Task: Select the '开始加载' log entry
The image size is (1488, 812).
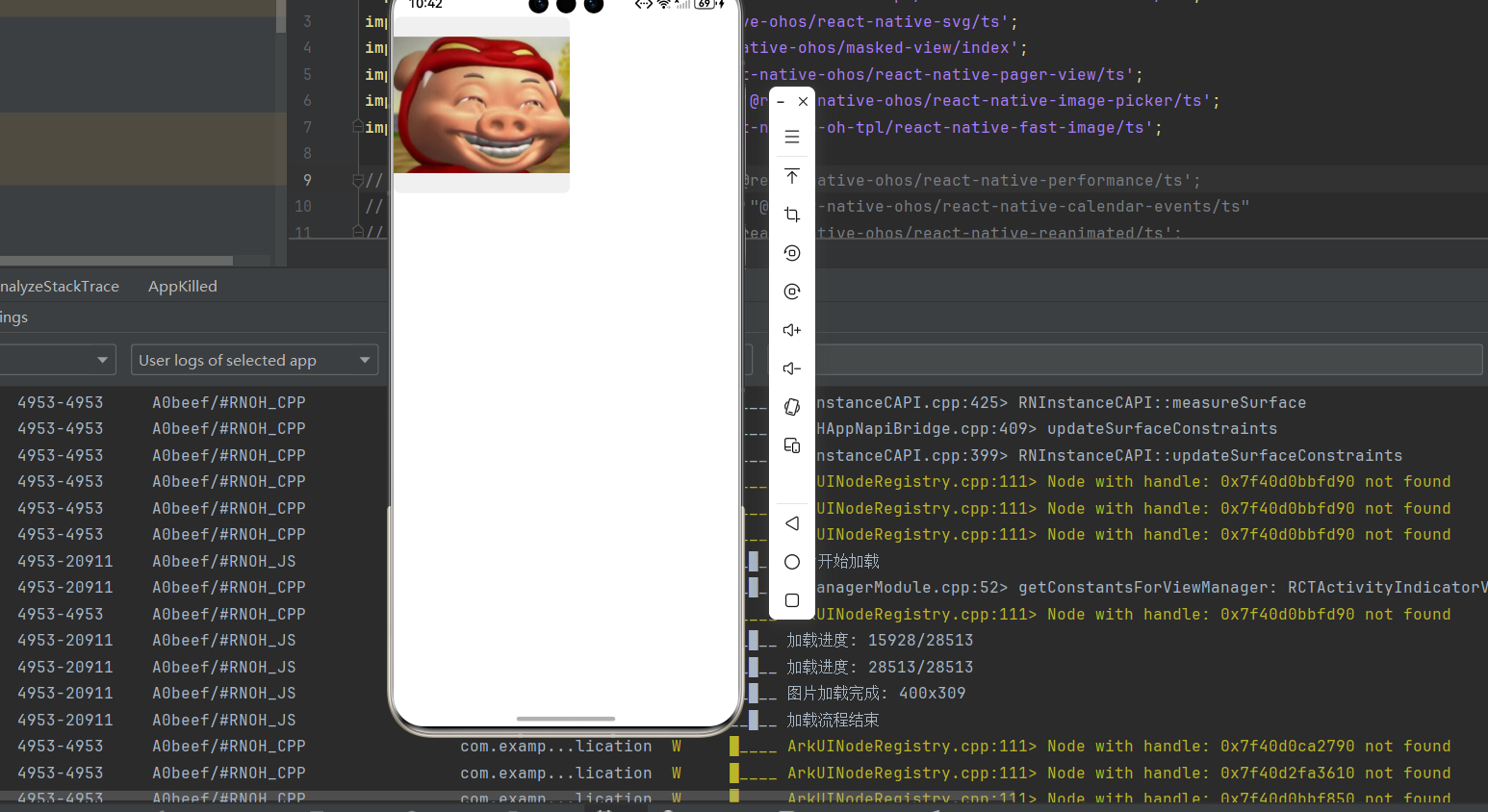Action: pyautogui.click(x=849, y=561)
